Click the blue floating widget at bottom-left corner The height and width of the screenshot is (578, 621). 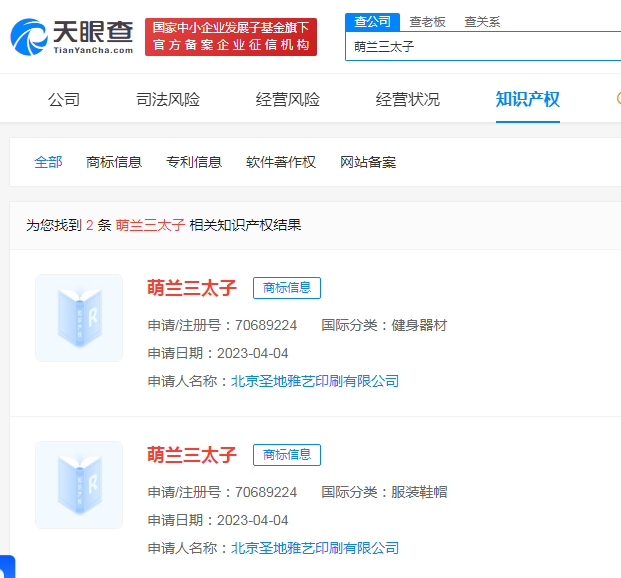point(7,567)
